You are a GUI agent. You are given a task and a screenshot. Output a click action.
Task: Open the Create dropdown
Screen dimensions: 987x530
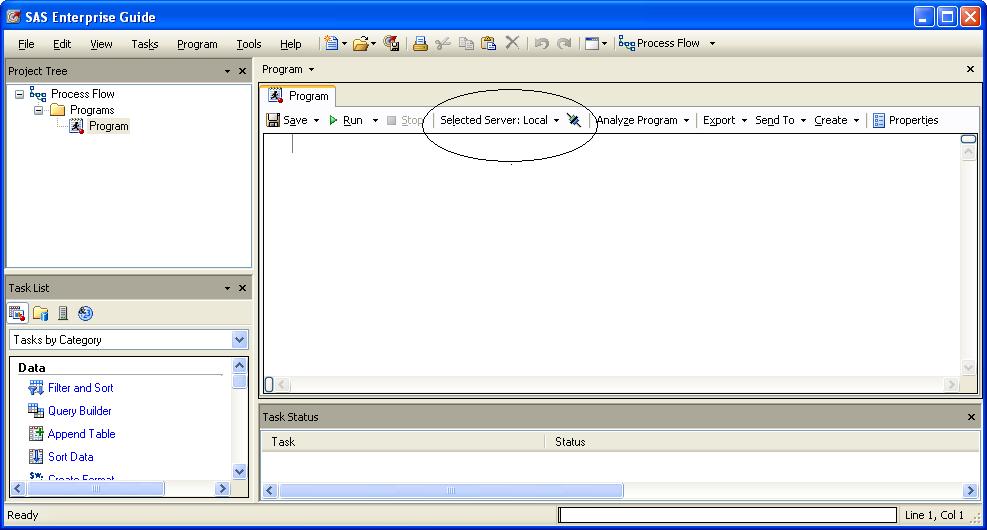pyautogui.click(x=837, y=120)
